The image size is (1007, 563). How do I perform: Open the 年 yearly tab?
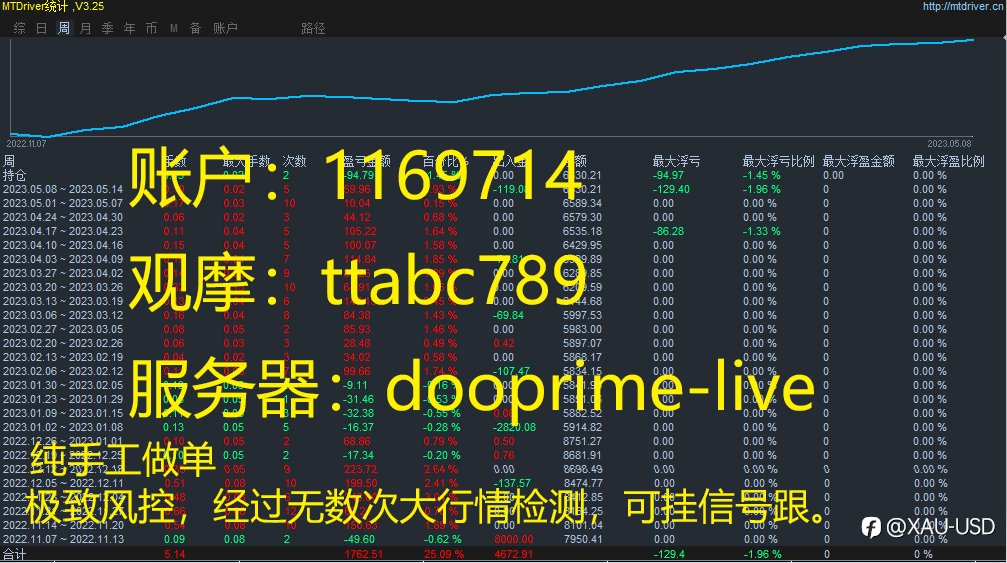(x=130, y=28)
